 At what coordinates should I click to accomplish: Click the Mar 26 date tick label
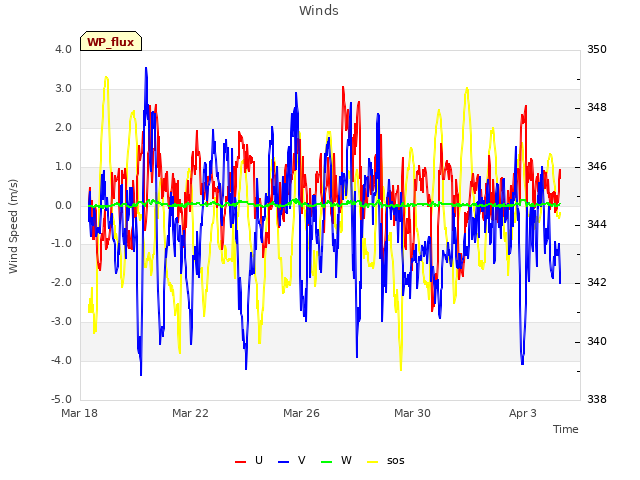[301, 413]
